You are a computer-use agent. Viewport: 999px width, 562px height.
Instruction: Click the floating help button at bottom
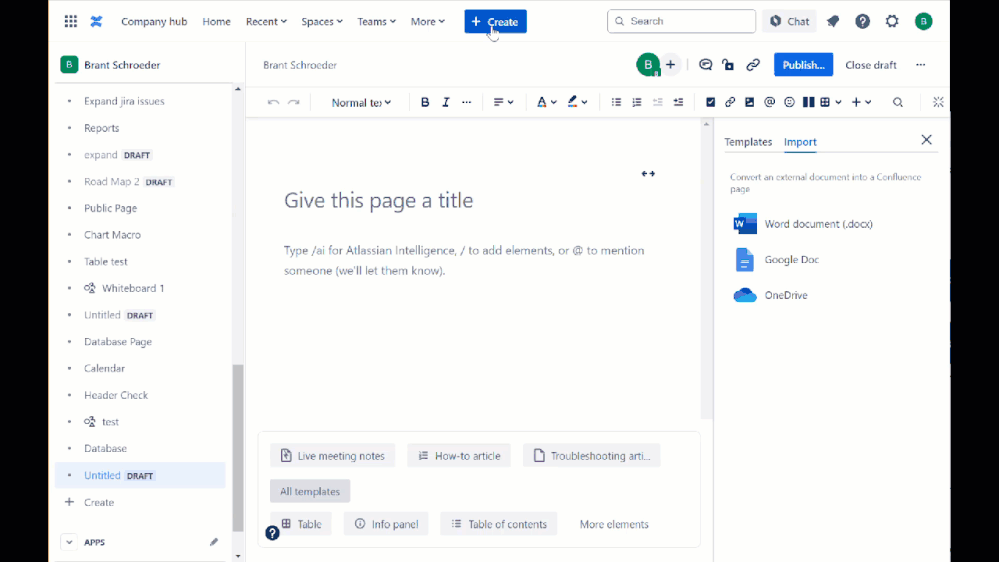(272, 533)
